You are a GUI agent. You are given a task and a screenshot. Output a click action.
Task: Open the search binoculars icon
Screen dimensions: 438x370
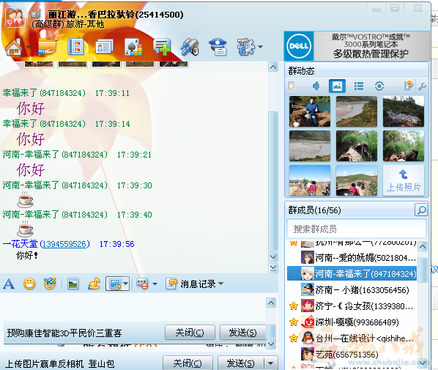[190, 47]
